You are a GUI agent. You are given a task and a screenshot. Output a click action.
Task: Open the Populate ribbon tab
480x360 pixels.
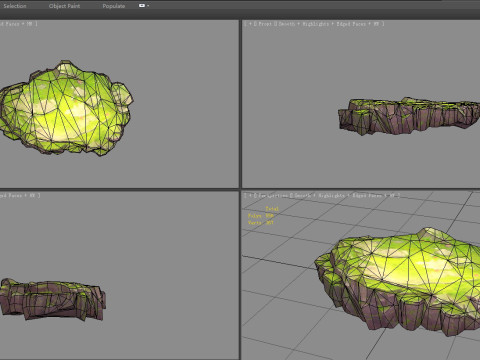(x=114, y=6)
